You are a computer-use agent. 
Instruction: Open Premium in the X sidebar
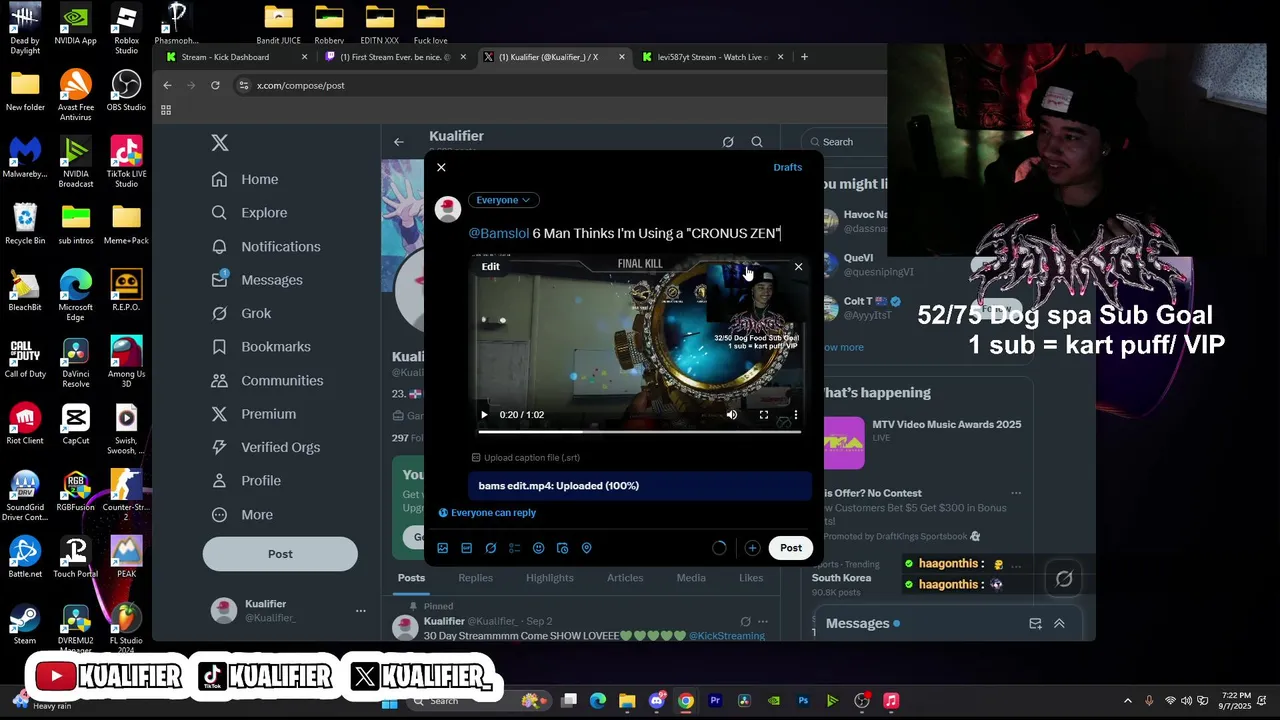click(x=254, y=414)
